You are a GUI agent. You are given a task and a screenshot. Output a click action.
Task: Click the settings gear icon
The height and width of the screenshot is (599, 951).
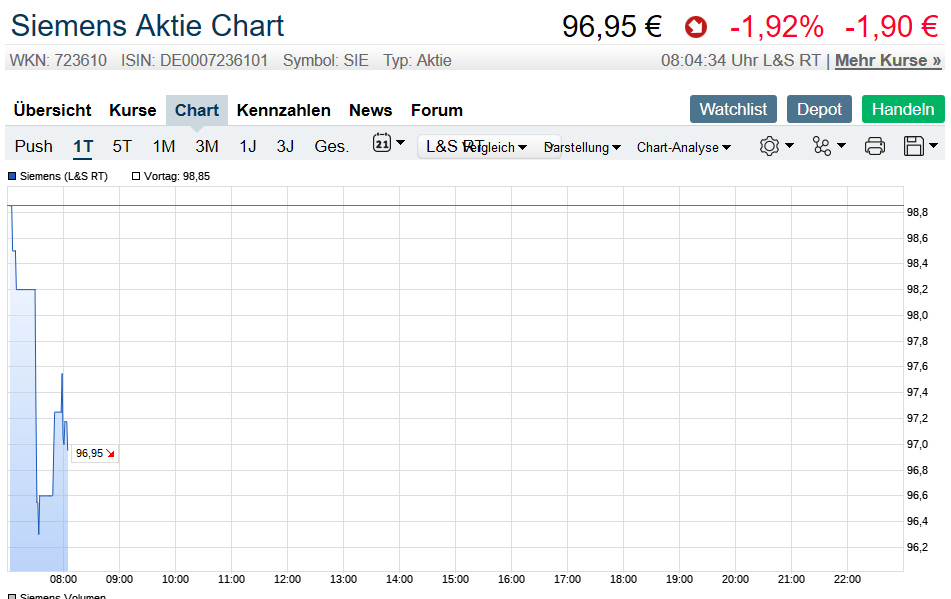click(769, 146)
